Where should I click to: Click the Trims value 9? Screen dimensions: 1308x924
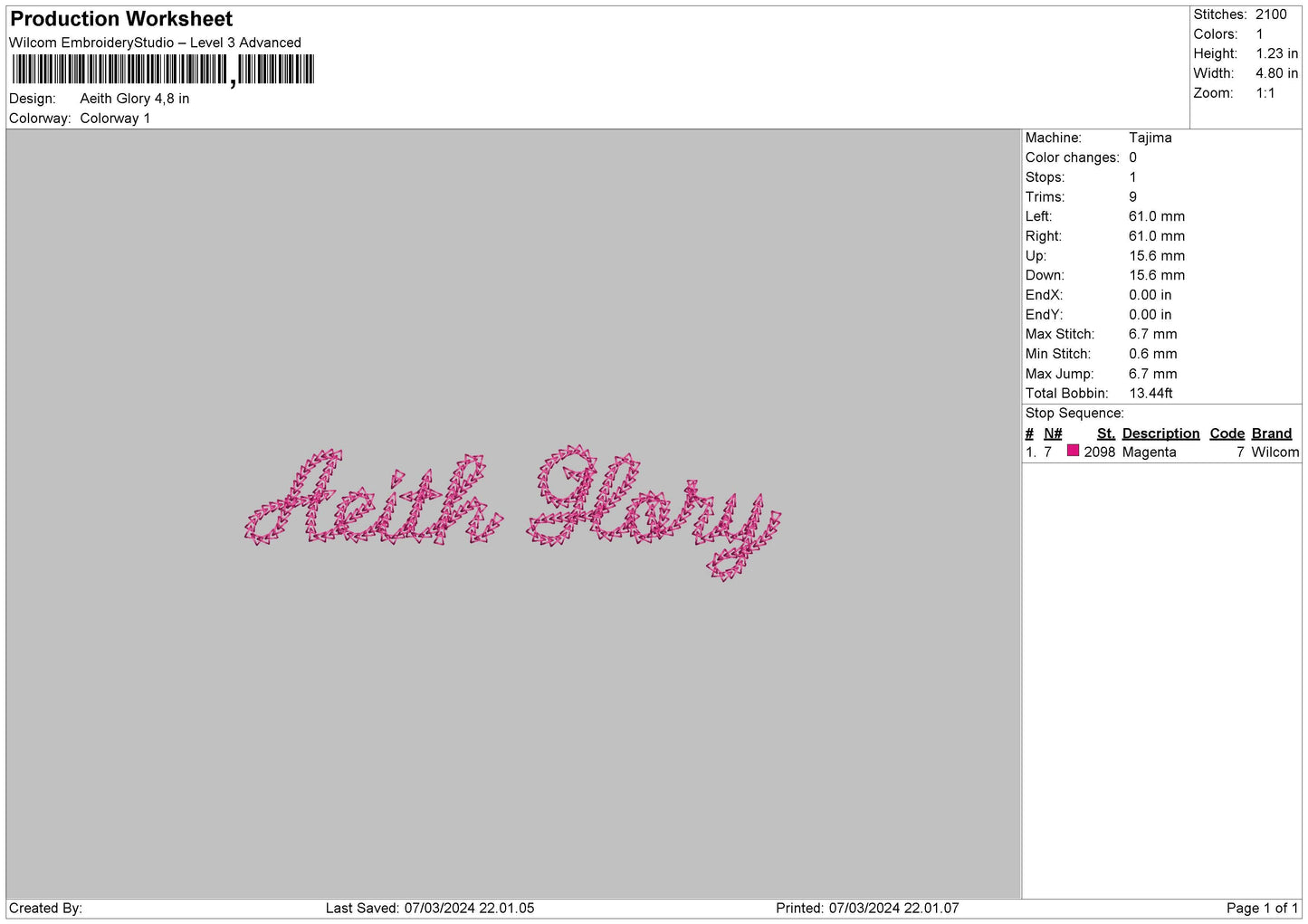click(x=1132, y=196)
